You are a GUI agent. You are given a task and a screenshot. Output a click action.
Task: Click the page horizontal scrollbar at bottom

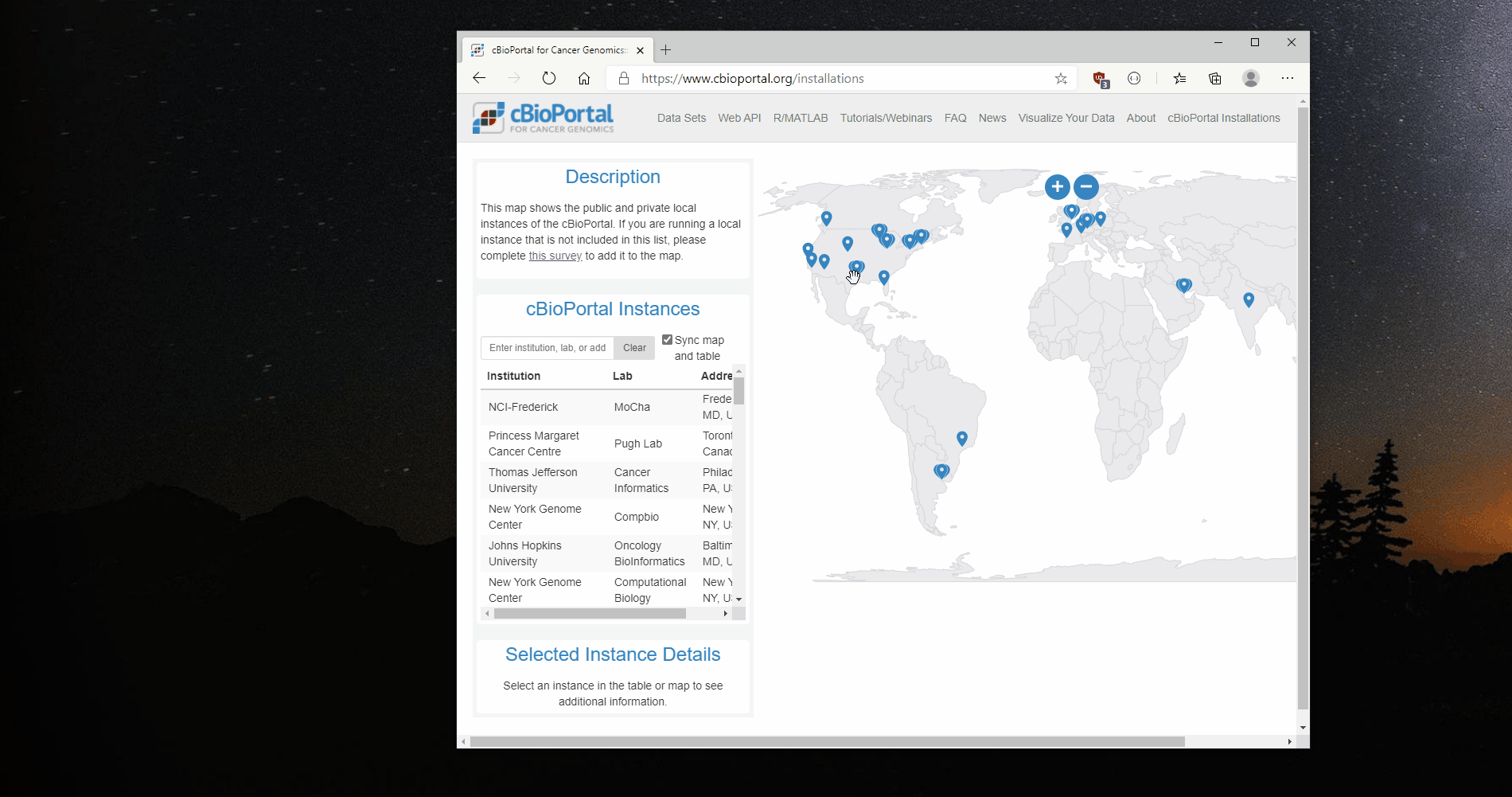(828, 741)
